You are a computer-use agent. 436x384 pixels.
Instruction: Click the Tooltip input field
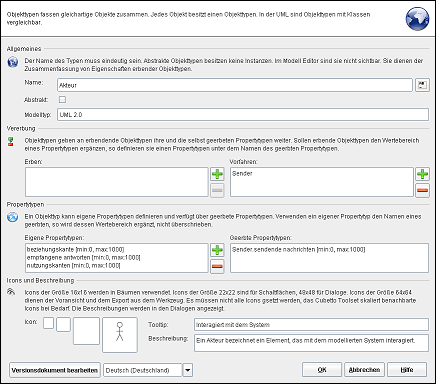[311, 325]
